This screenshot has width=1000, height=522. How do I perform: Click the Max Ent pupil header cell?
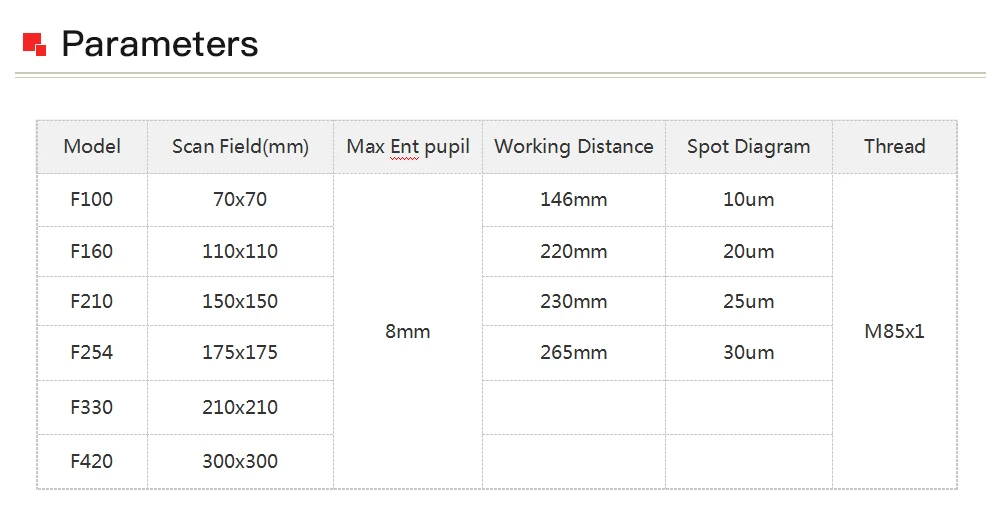pos(408,147)
